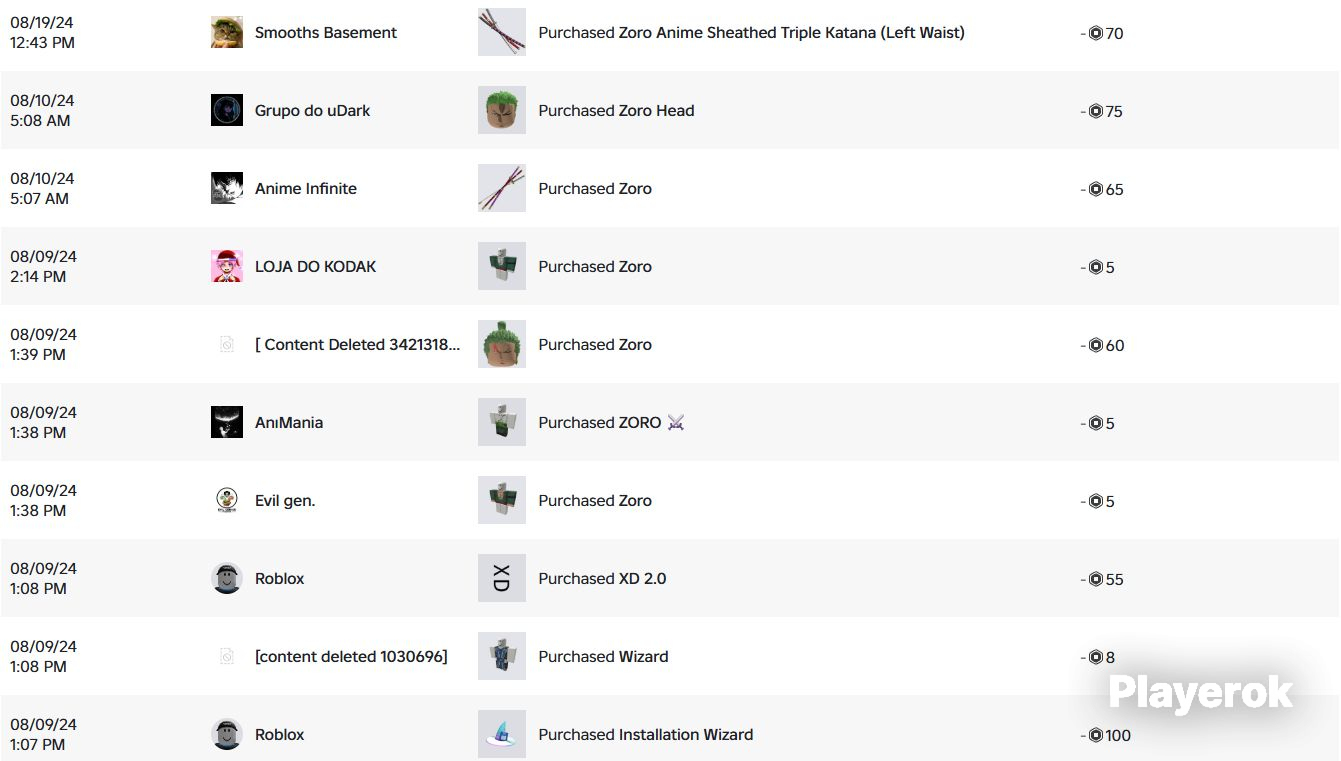Click the AniMania dark avatar icon
This screenshot has width=1341, height=761.
pyautogui.click(x=227, y=422)
